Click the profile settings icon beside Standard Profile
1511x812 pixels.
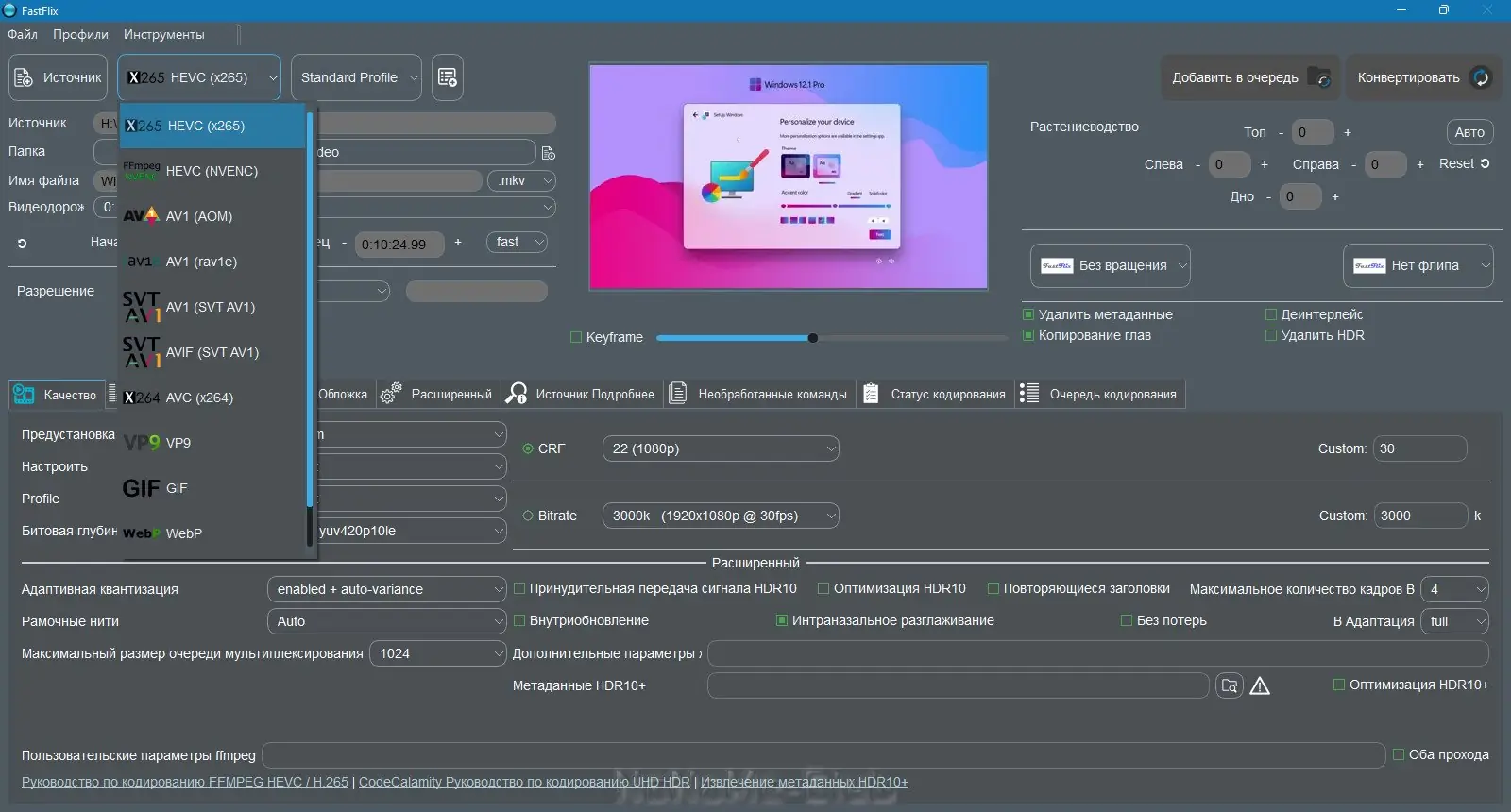(448, 77)
